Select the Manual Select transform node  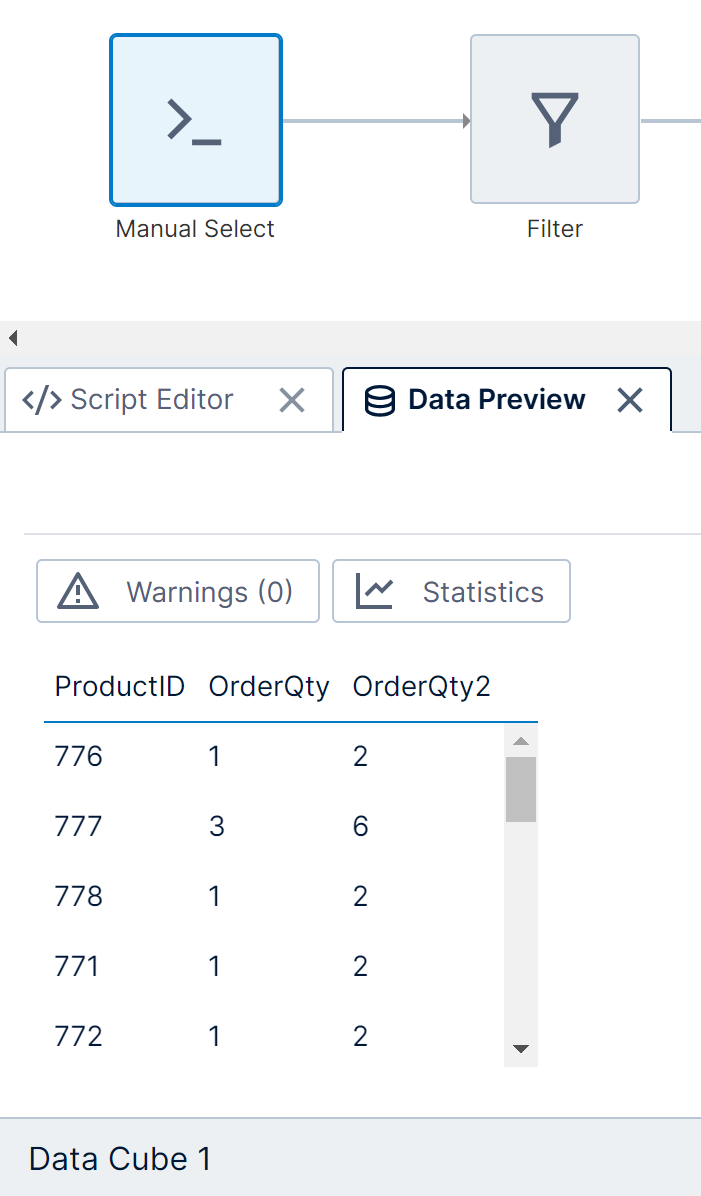point(195,120)
